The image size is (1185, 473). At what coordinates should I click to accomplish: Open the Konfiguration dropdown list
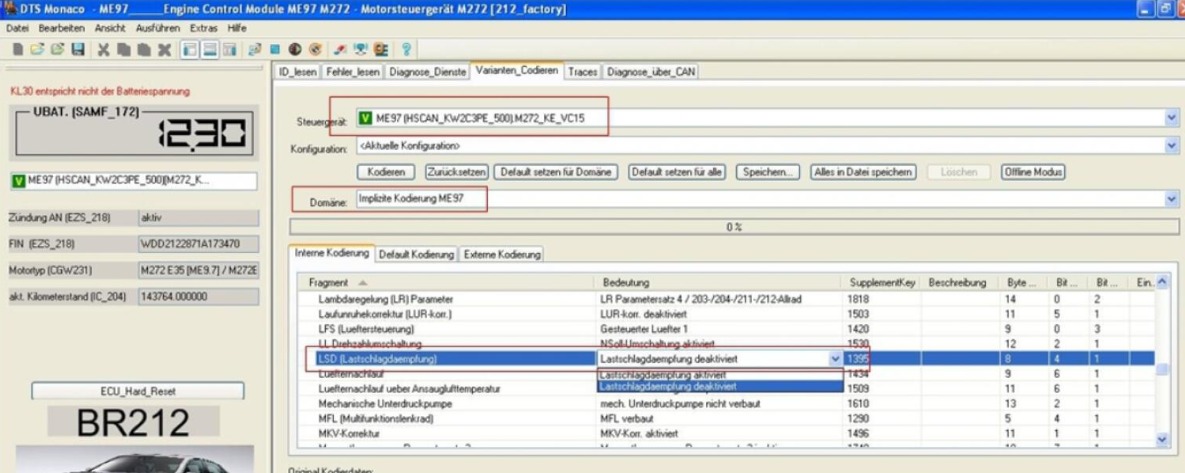1171,146
